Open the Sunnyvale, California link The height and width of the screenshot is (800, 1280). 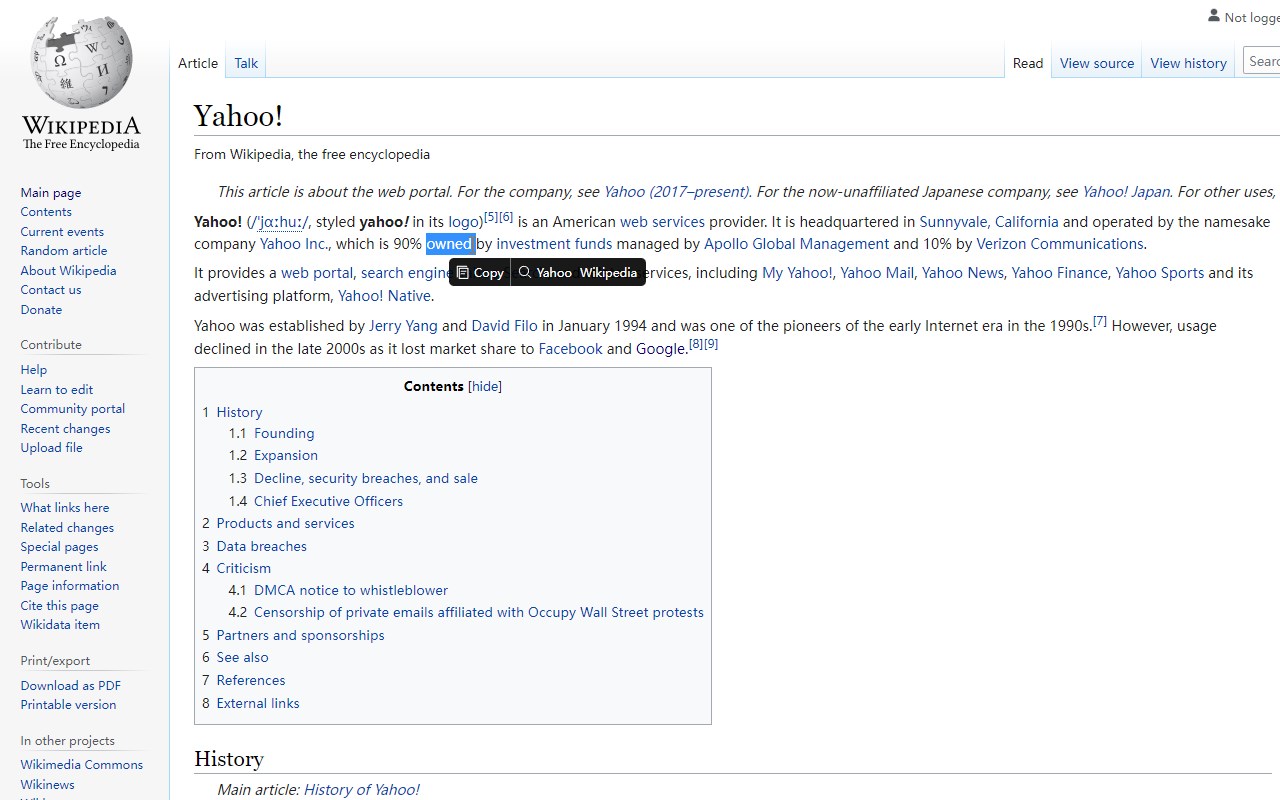tap(989, 222)
